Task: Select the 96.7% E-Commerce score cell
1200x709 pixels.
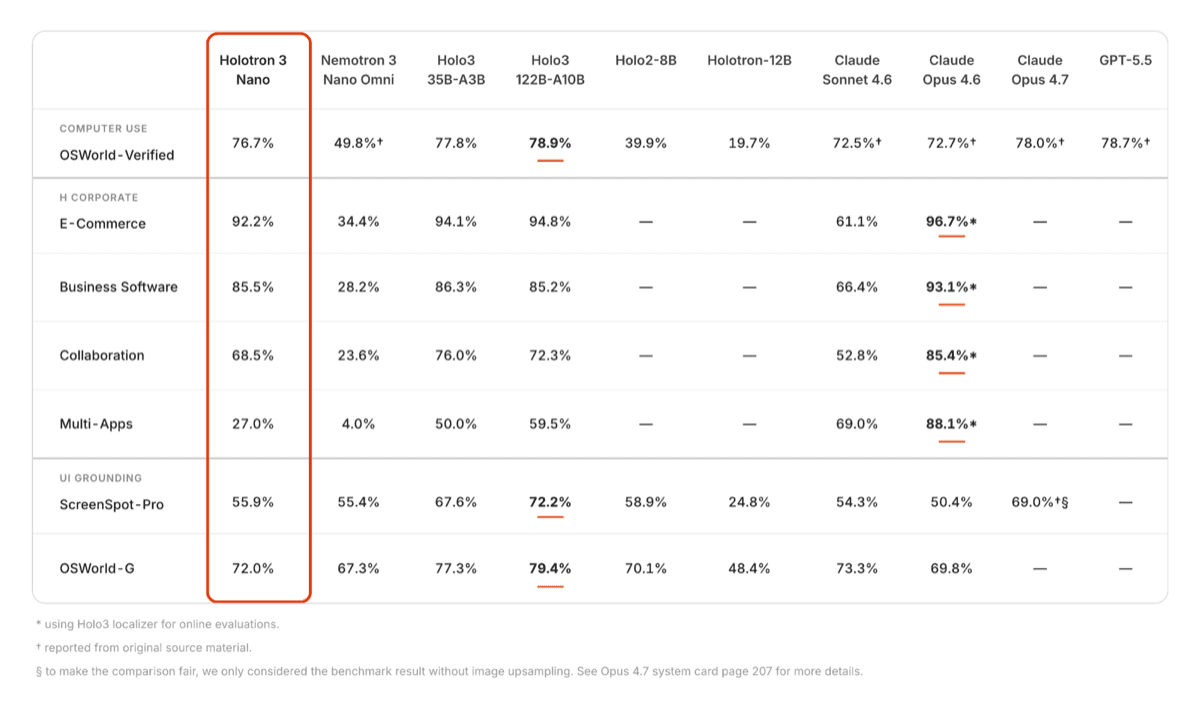Action: pyautogui.click(x=951, y=222)
